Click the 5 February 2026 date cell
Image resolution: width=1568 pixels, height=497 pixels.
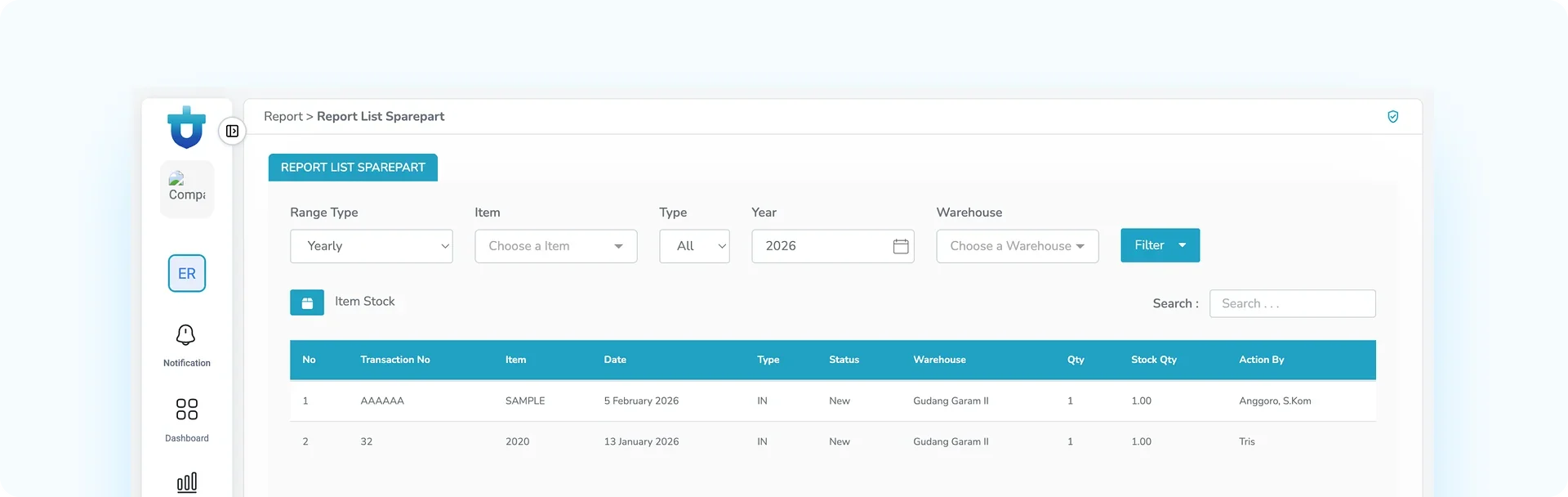tap(641, 401)
